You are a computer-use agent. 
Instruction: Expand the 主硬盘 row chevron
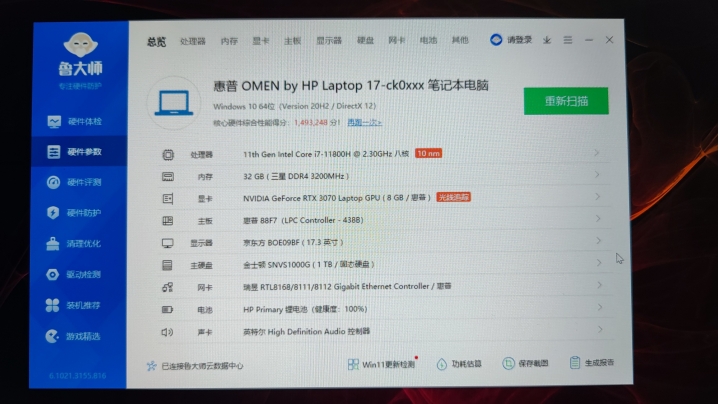(599, 263)
